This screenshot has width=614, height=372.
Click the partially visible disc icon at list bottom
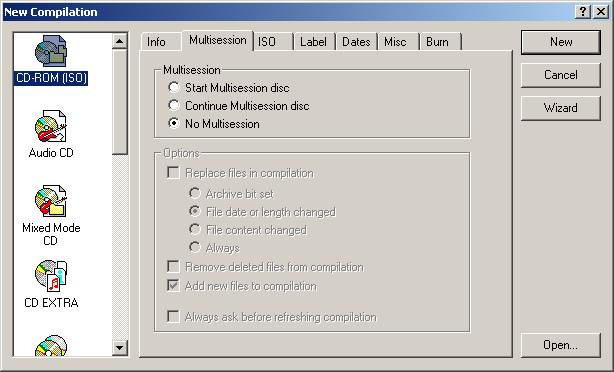51,345
